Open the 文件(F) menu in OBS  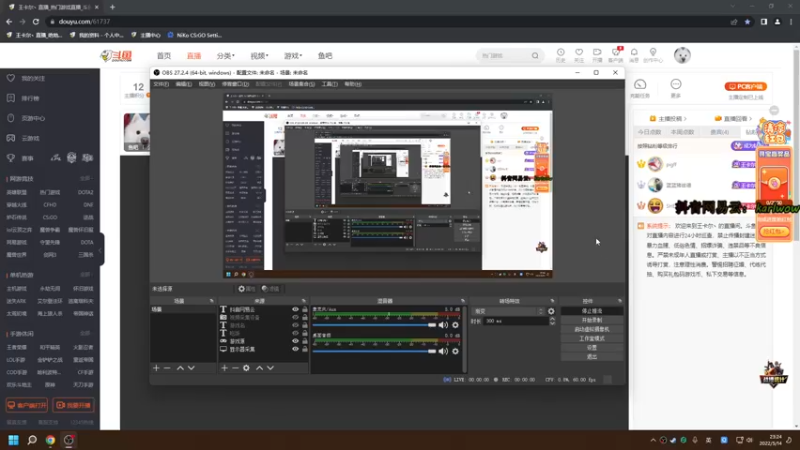pos(161,84)
